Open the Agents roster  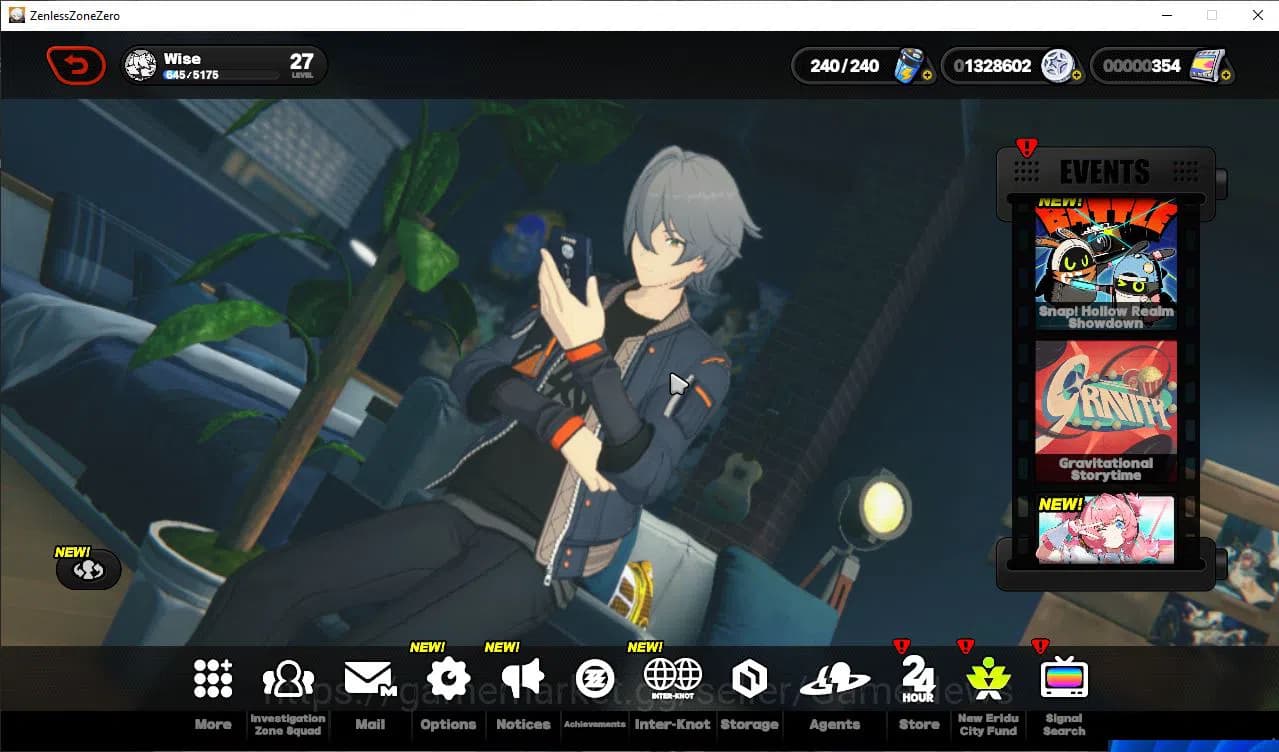(x=834, y=676)
